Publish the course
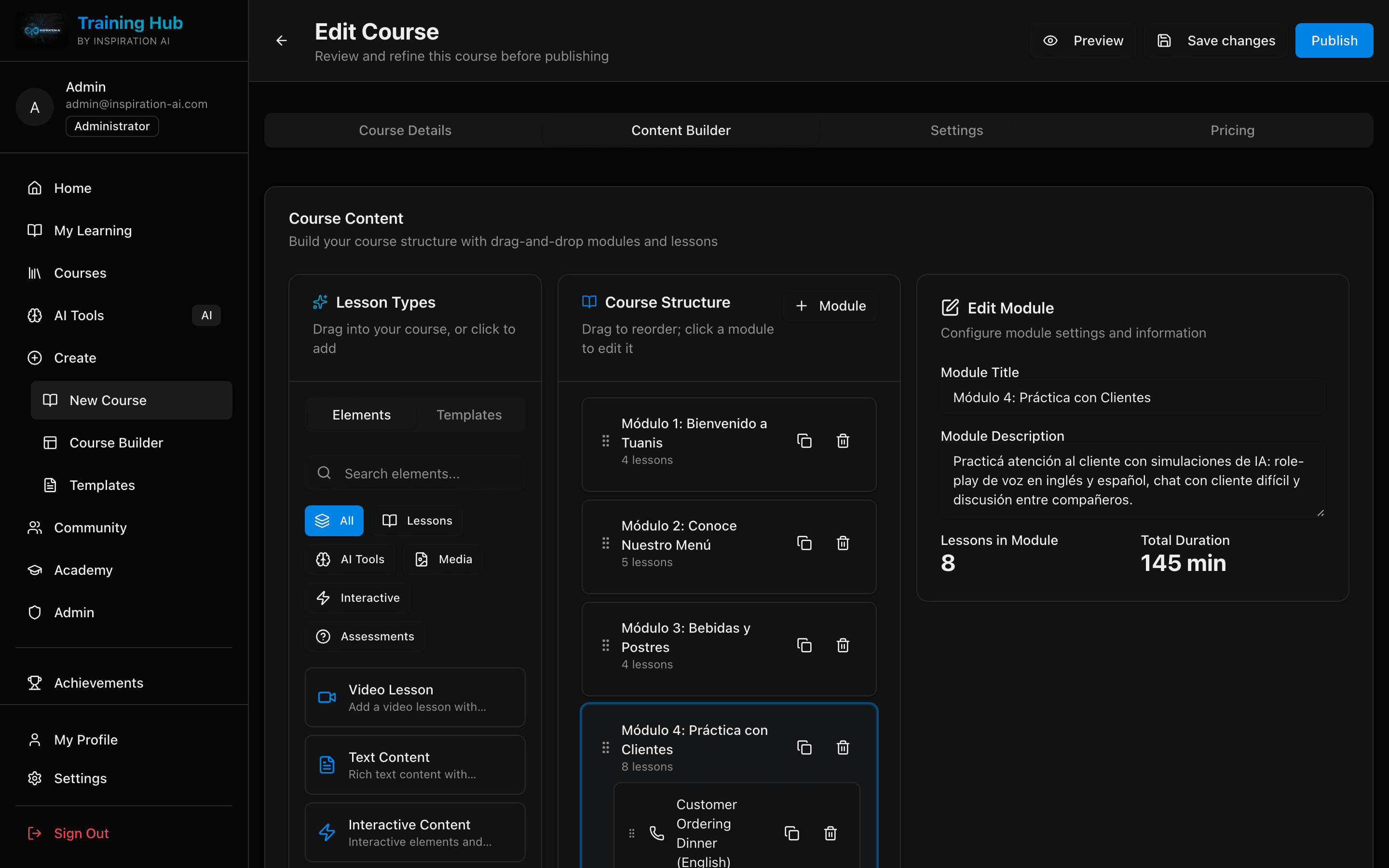Screen dimensions: 1389x868 [x=1334, y=41]
